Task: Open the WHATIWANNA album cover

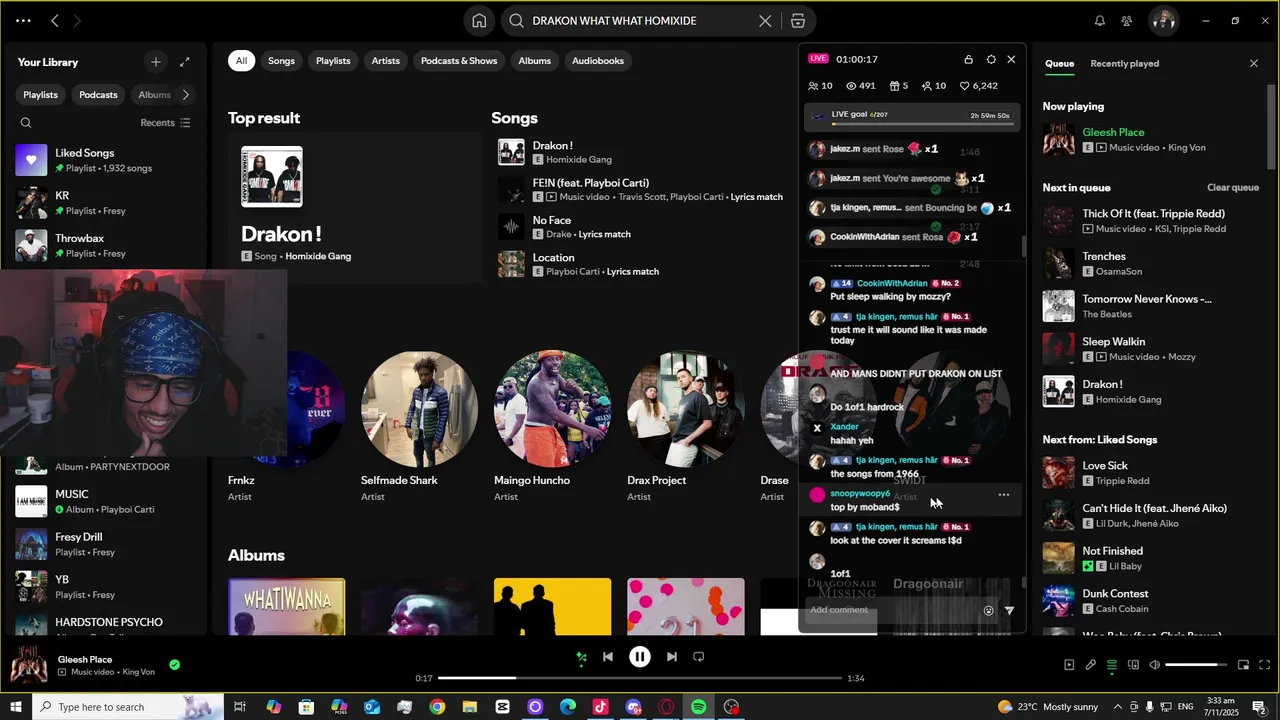Action: [x=287, y=607]
